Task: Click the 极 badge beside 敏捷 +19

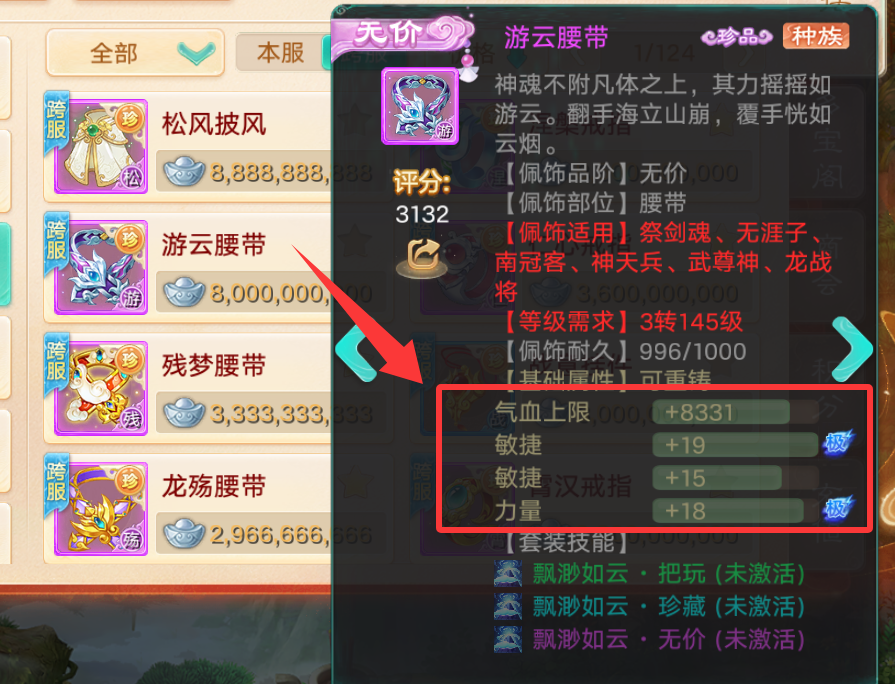Action: pos(838,443)
